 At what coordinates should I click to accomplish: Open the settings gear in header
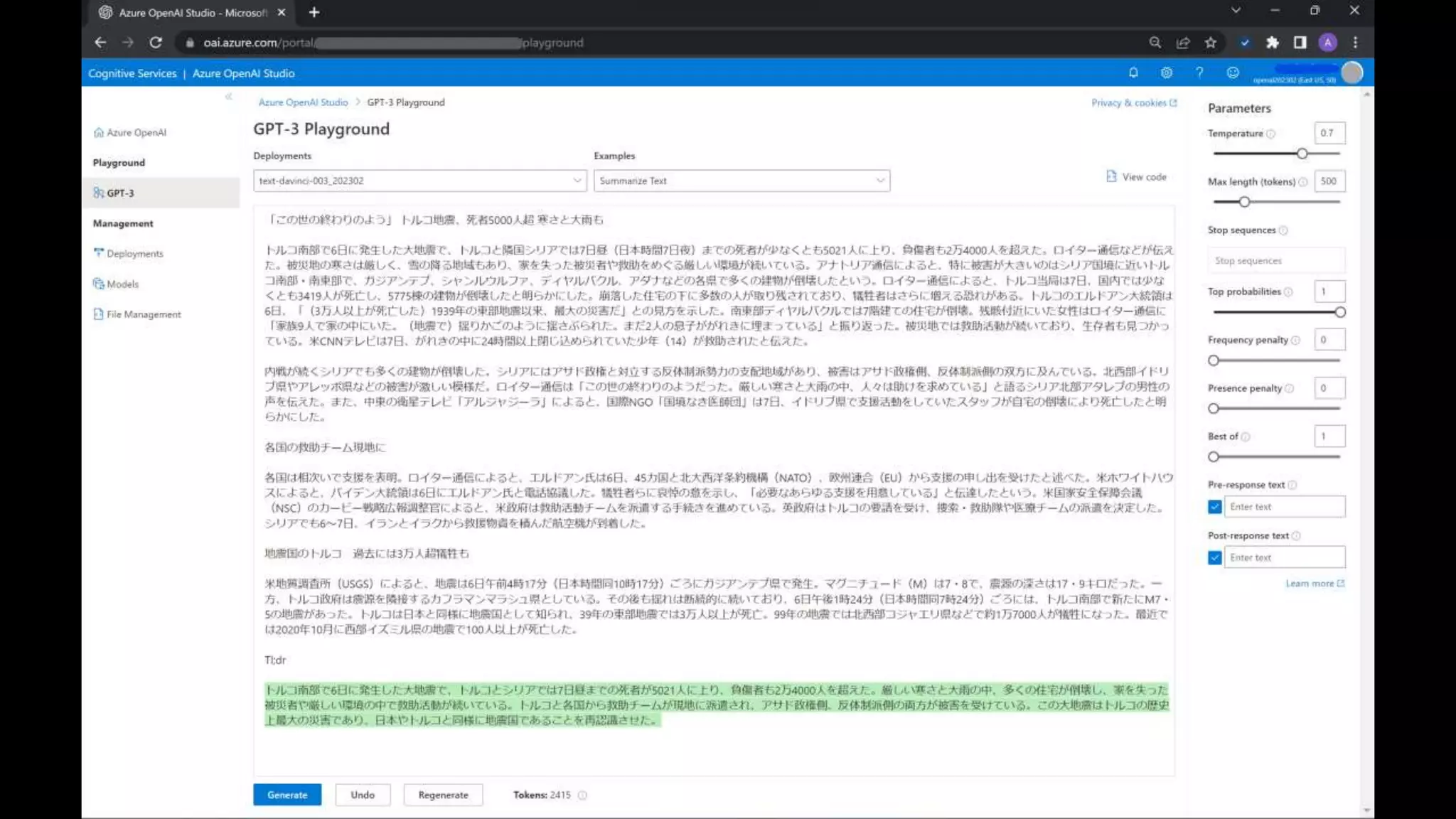coord(1167,73)
